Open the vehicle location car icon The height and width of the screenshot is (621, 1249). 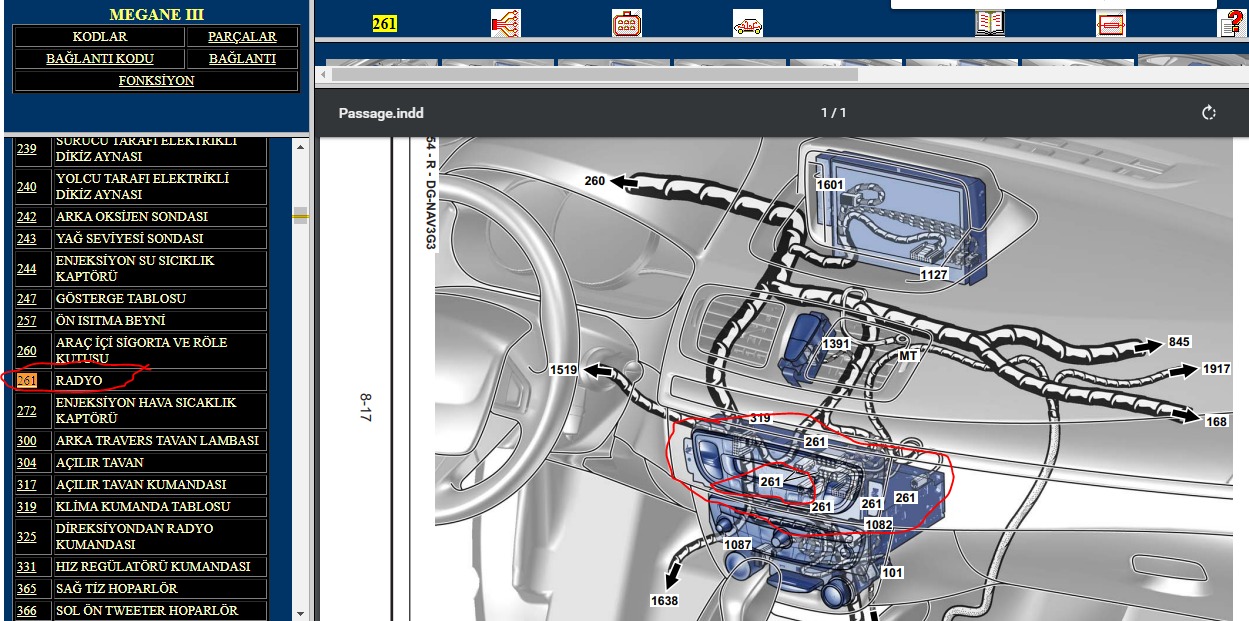tap(748, 23)
